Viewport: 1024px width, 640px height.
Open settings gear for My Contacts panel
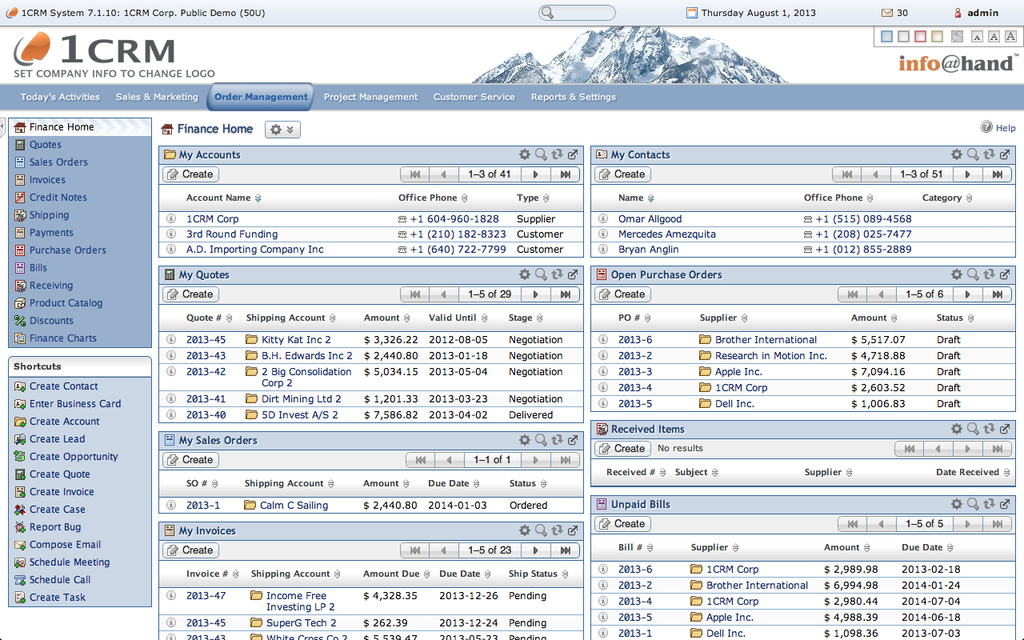pyautogui.click(x=957, y=155)
